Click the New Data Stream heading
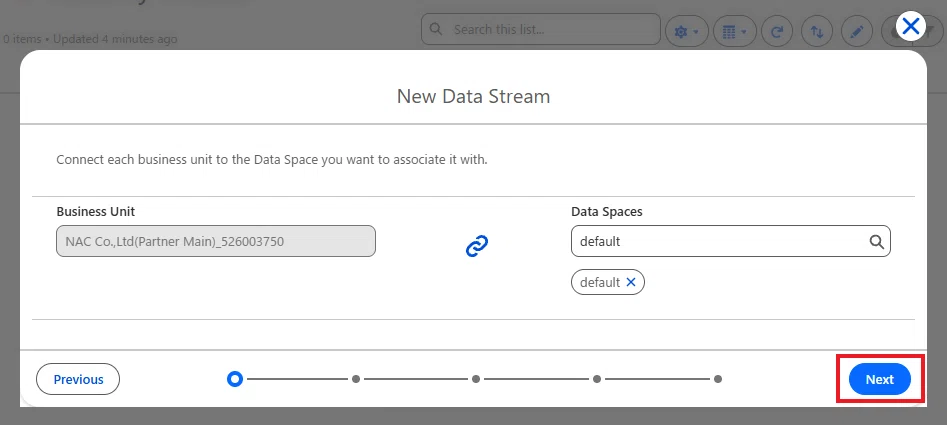 pos(474,96)
